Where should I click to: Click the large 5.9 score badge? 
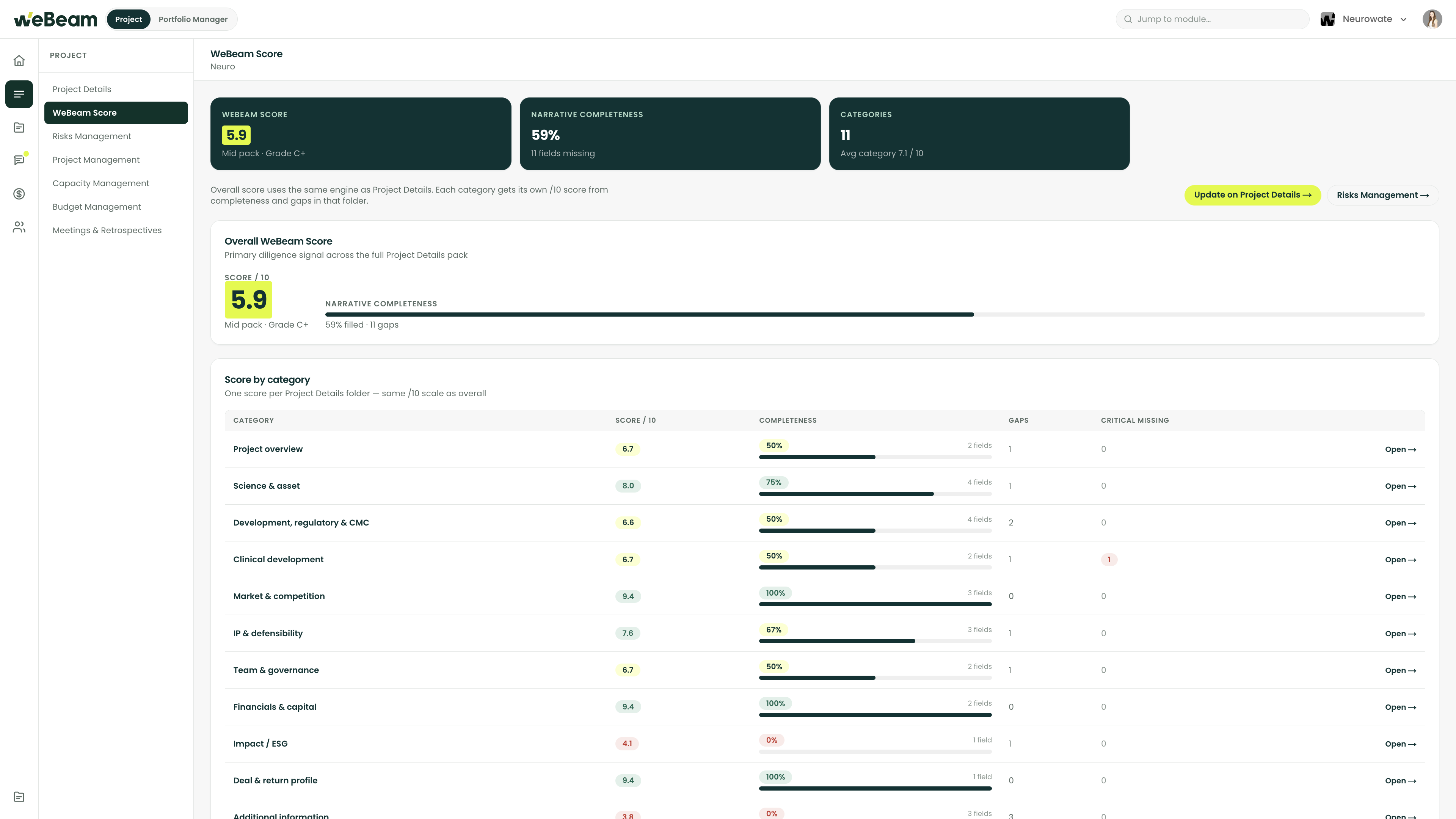click(249, 300)
